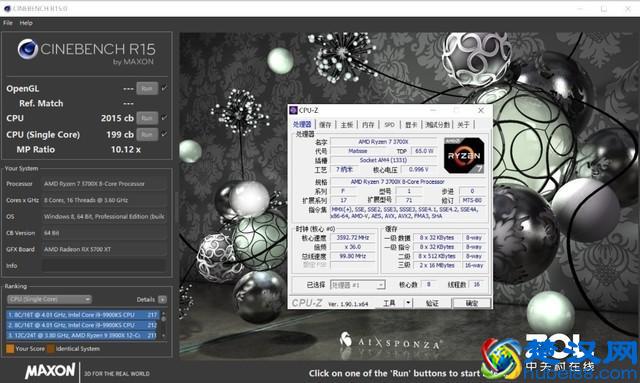
Task: Click the Ryzen 7 logo in CPU-Z
Action: [464, 156]
